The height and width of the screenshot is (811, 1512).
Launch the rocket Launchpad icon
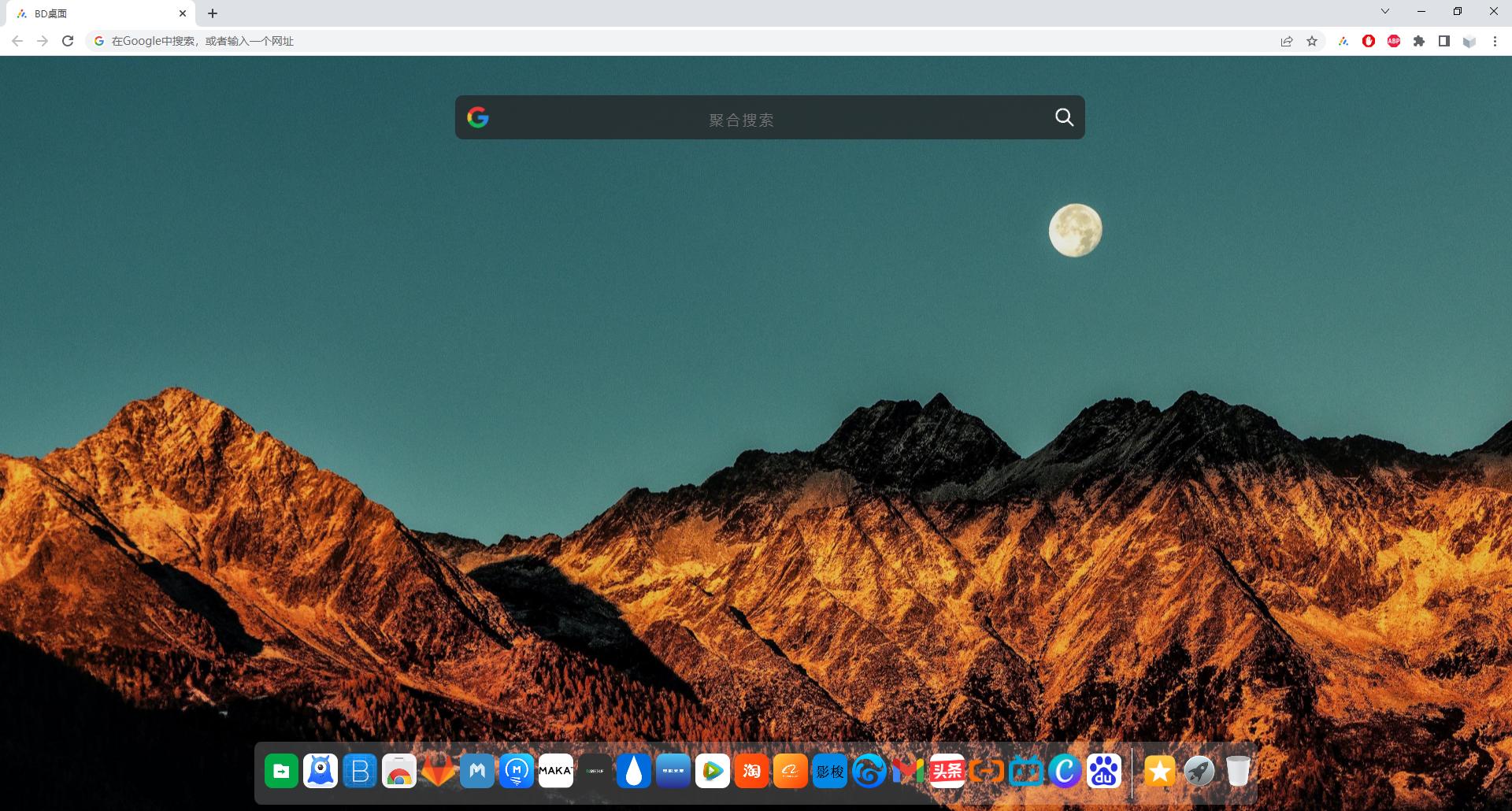1199,772
